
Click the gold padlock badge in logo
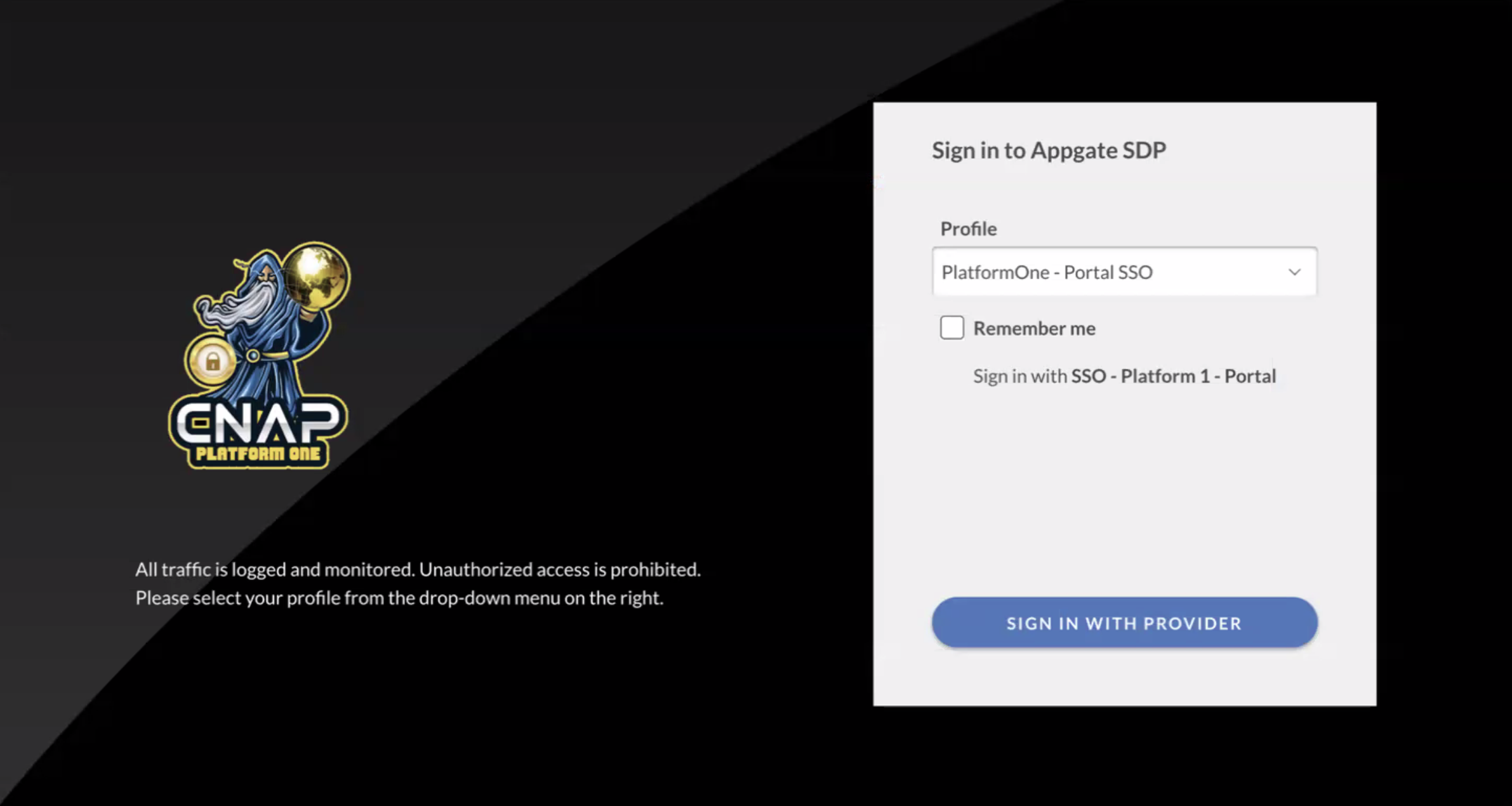click(x=213, y=361)
